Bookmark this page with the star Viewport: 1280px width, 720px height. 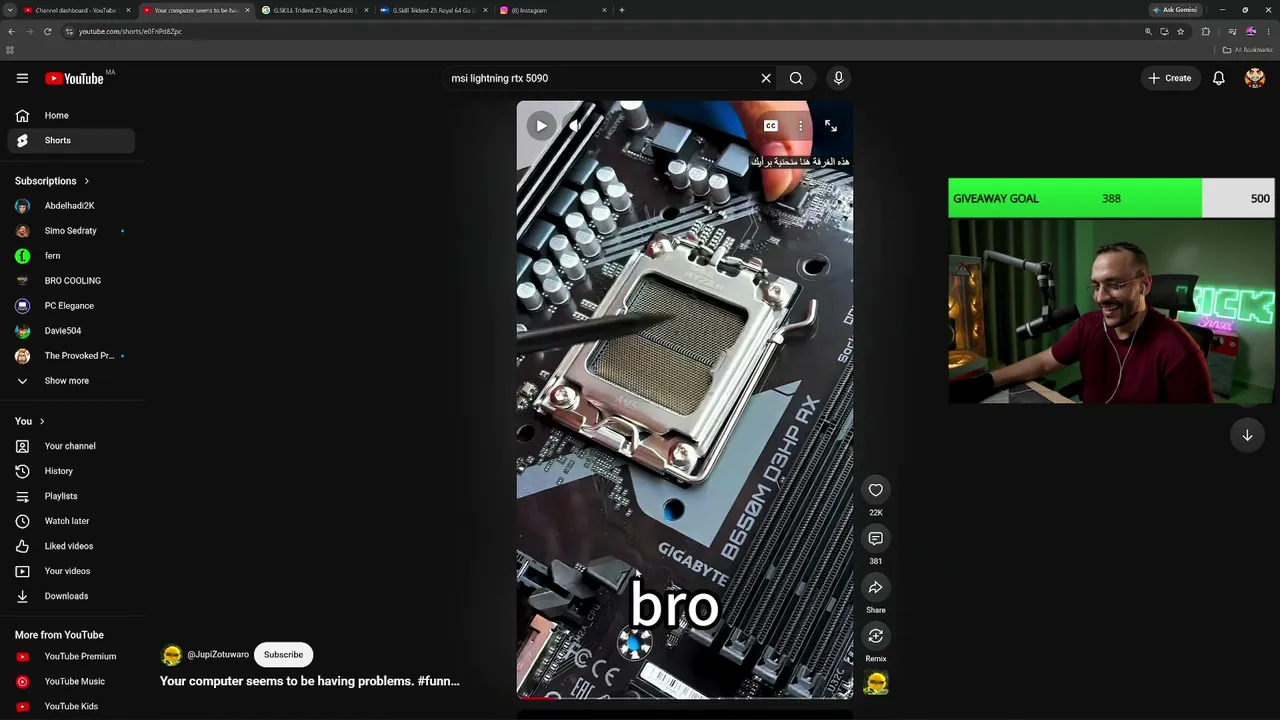1180,31
